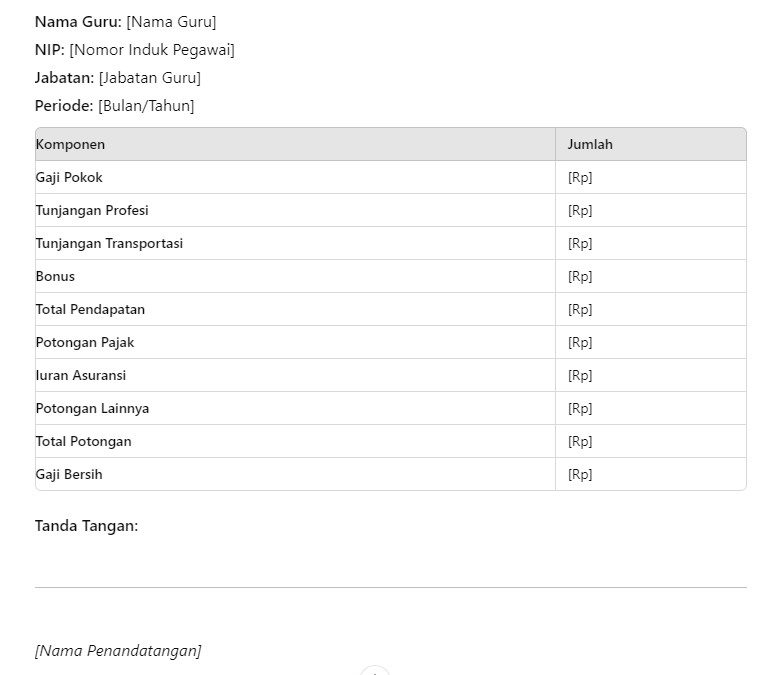Click the Total Potongan cell
Image resolution: width=778 pixels, height=675 pixels.
click(x=295, y=441)
